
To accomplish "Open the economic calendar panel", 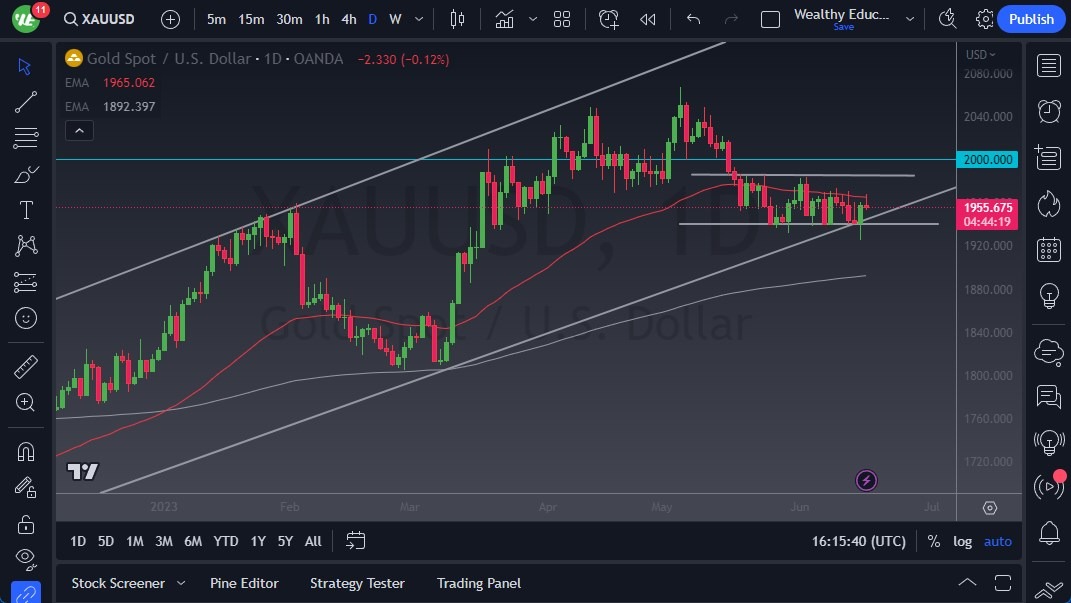I will point(1048,249).
